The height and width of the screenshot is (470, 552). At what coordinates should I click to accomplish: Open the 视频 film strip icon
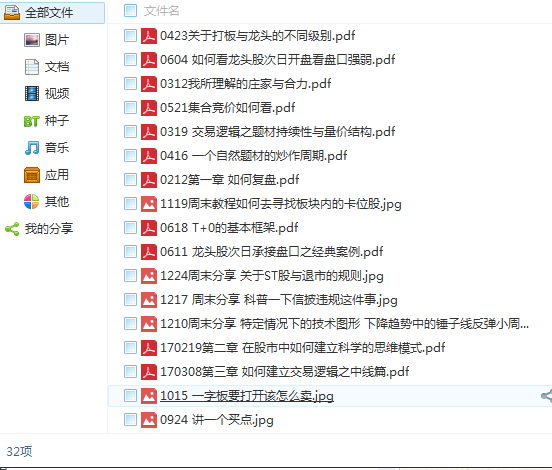pyautogui.click(x=32, y=94)
